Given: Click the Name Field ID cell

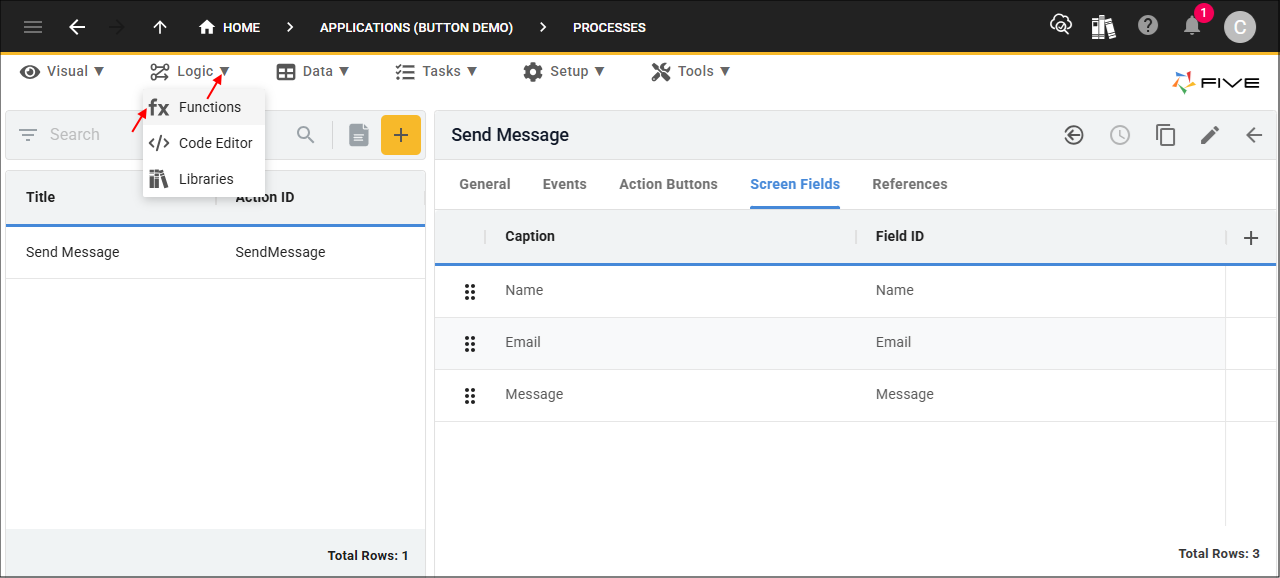Looking at the screenshot, I should tap(895, 291).
